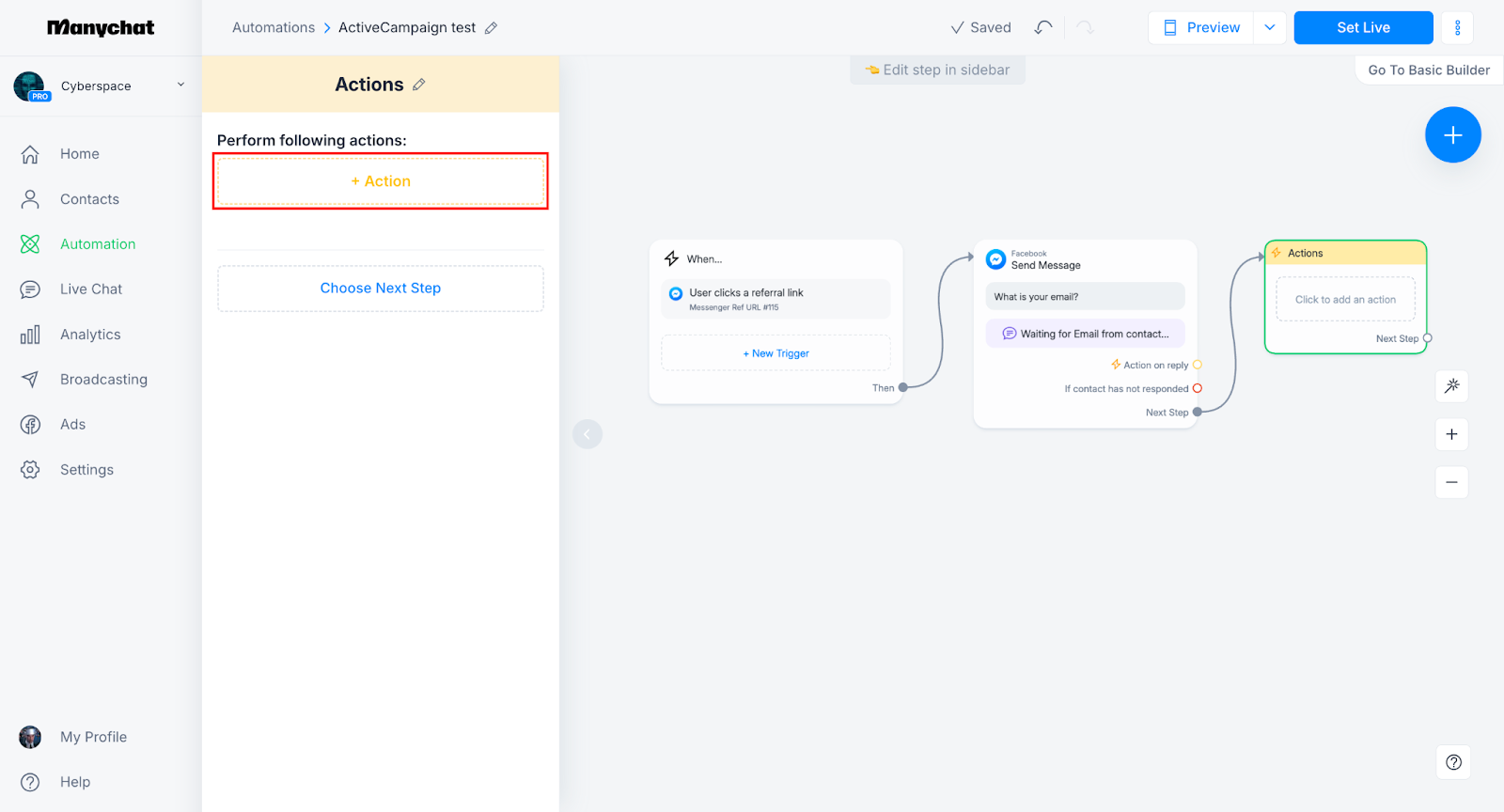Open Broadcasting section
This screenshot has width=1504, height=812.
coord(103,380)
